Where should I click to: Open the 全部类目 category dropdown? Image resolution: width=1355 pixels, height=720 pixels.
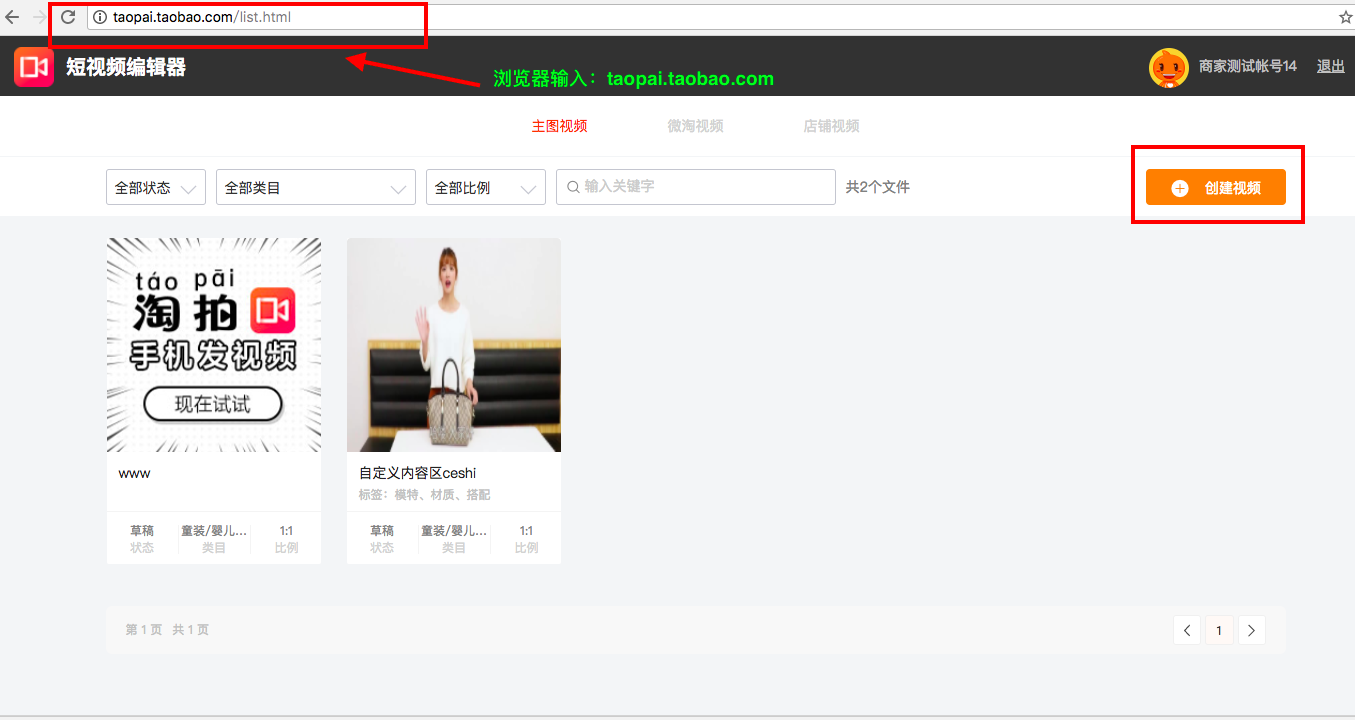point(315,187)
